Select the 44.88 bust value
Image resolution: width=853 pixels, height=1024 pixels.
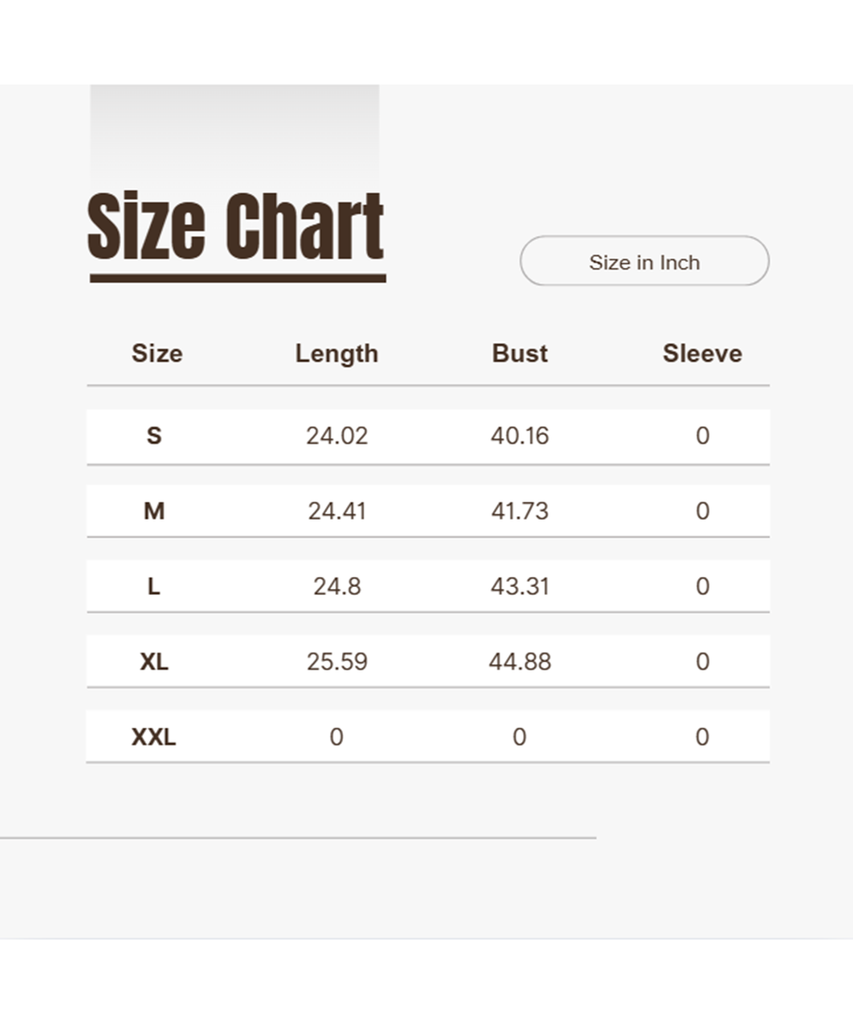(x=519, y=661)
